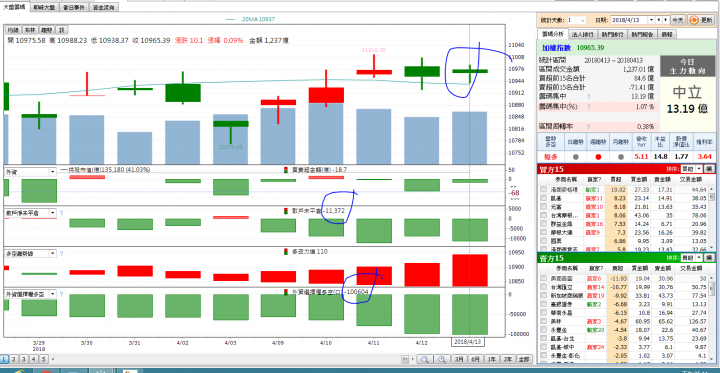Toggle the 布林 Bollinger button
720x373 pixels.
coord(30,30)
